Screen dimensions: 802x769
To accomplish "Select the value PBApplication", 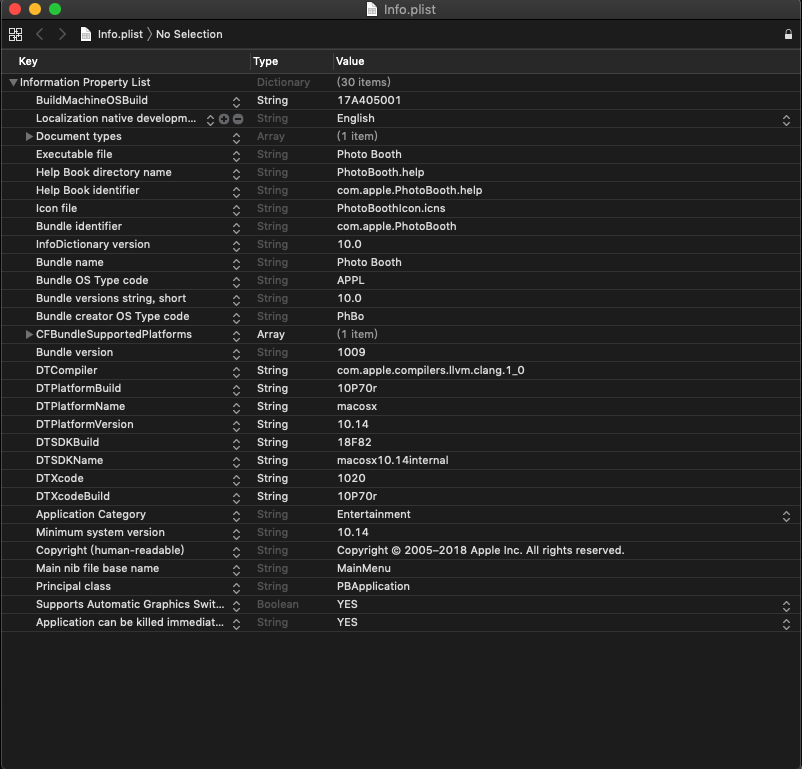I will pos(373,586).
